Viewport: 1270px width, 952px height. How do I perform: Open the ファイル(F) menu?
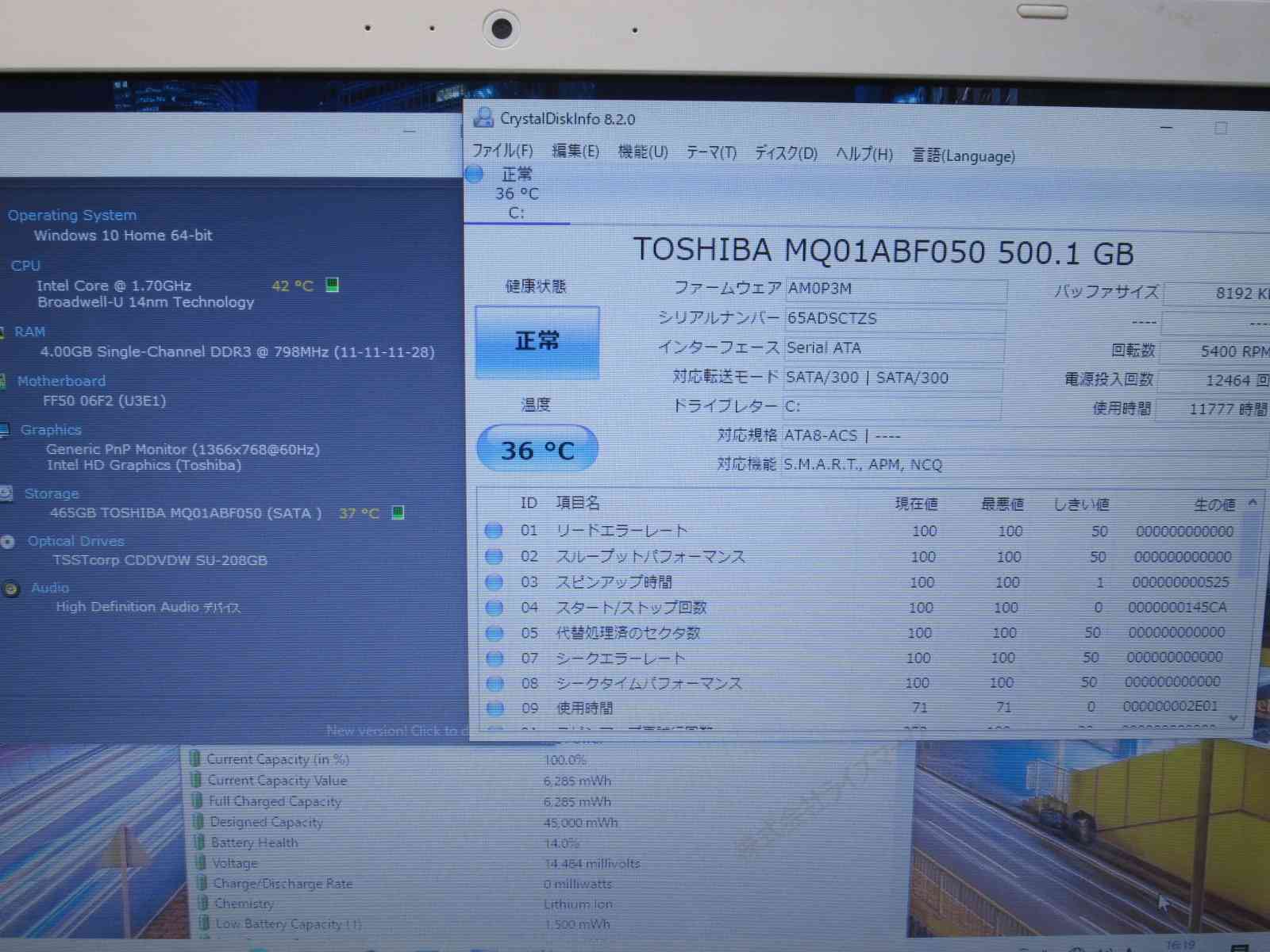(x=502, y=151)
